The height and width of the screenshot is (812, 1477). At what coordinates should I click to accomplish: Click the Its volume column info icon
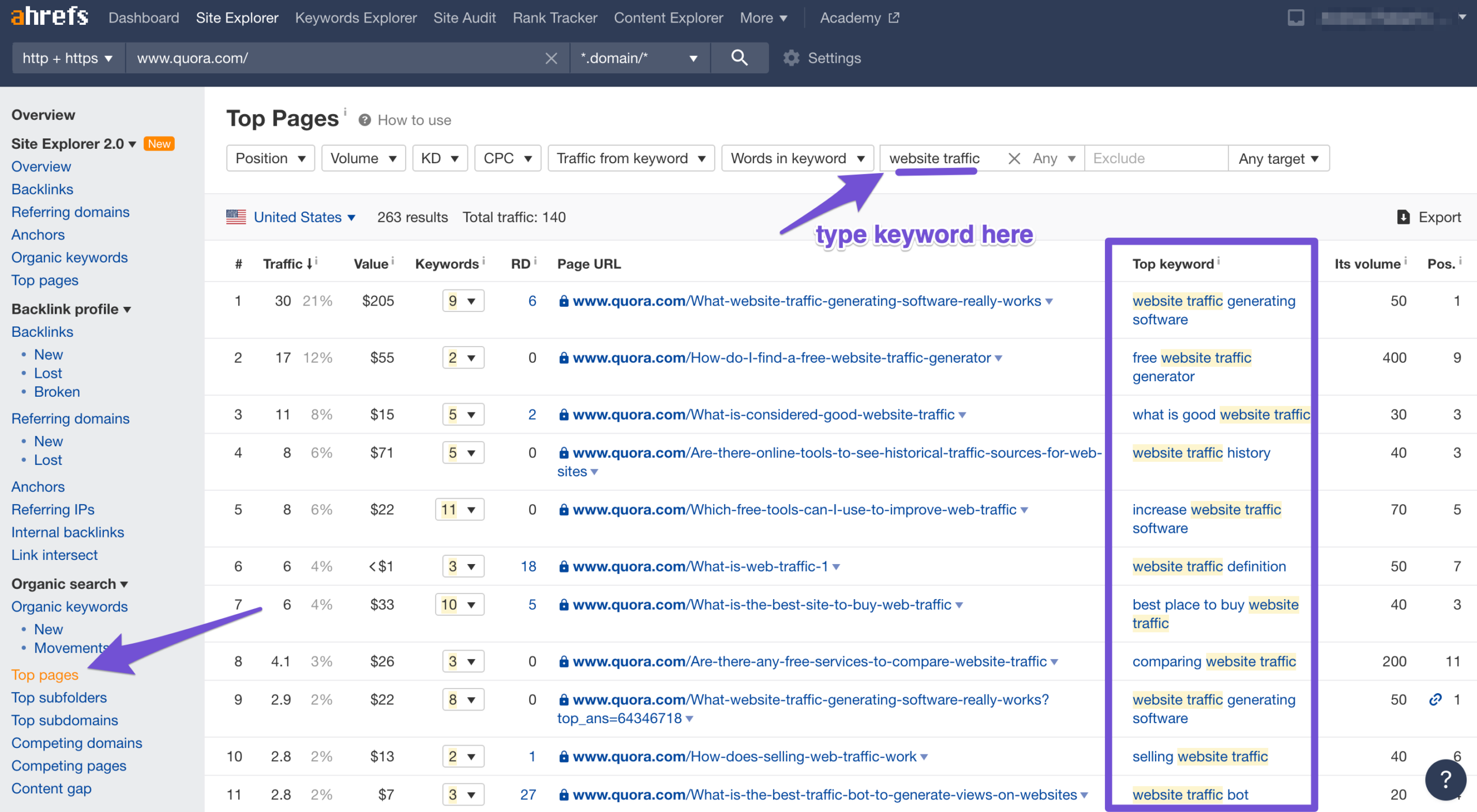(x=1405, y=261)
